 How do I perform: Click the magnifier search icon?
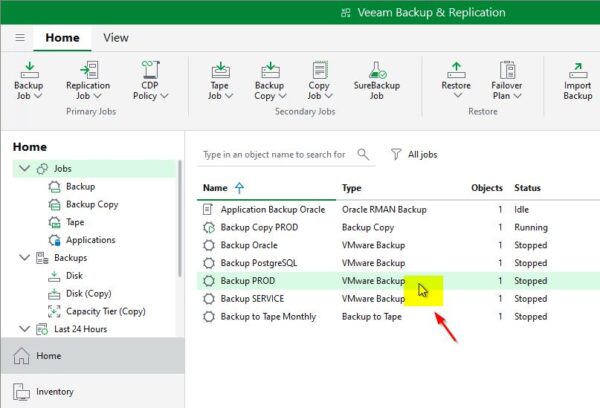coord(363,154)
